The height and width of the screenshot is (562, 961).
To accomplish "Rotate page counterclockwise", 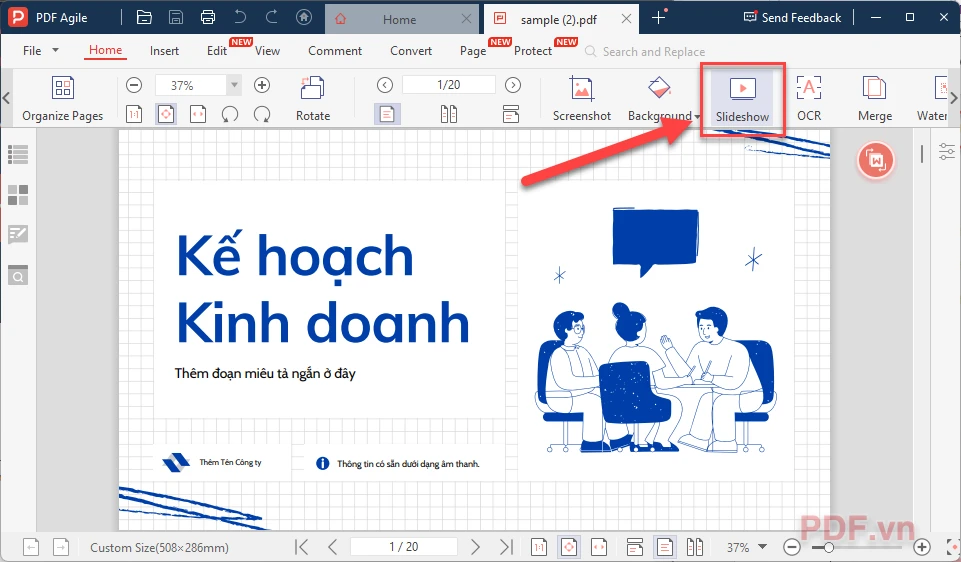I will [x=230, y=114].
